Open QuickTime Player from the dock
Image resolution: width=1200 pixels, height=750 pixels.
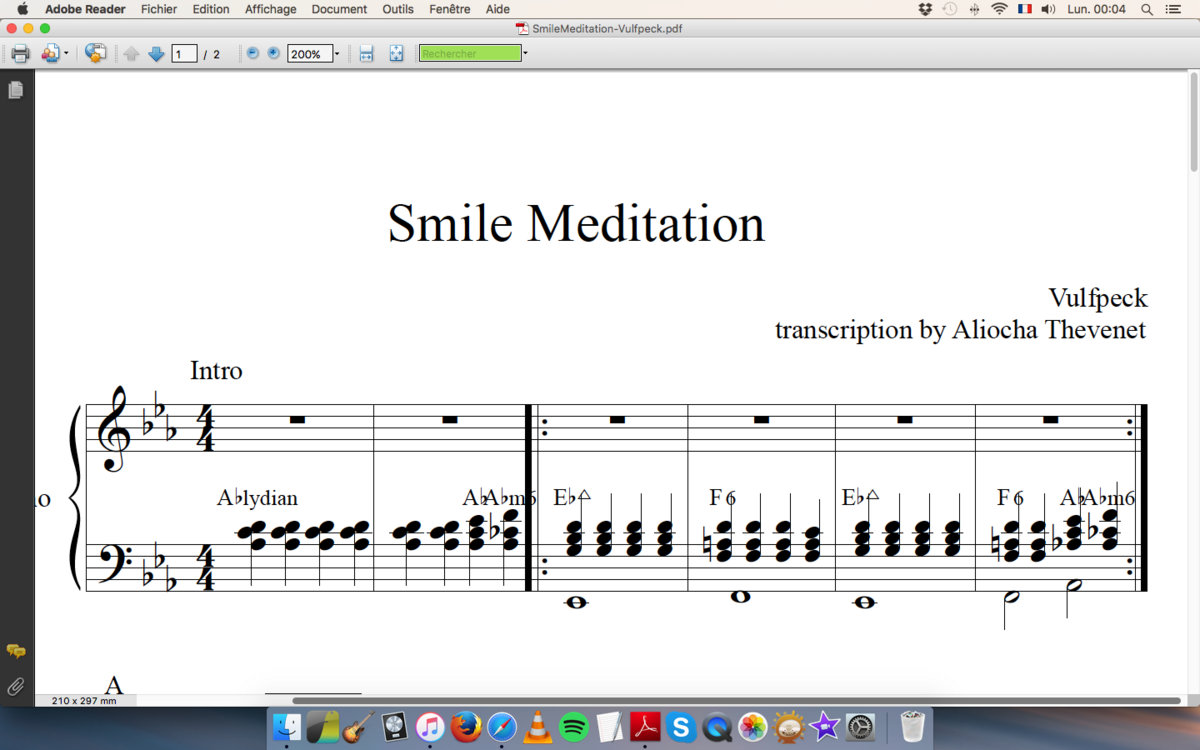[717, 727]
